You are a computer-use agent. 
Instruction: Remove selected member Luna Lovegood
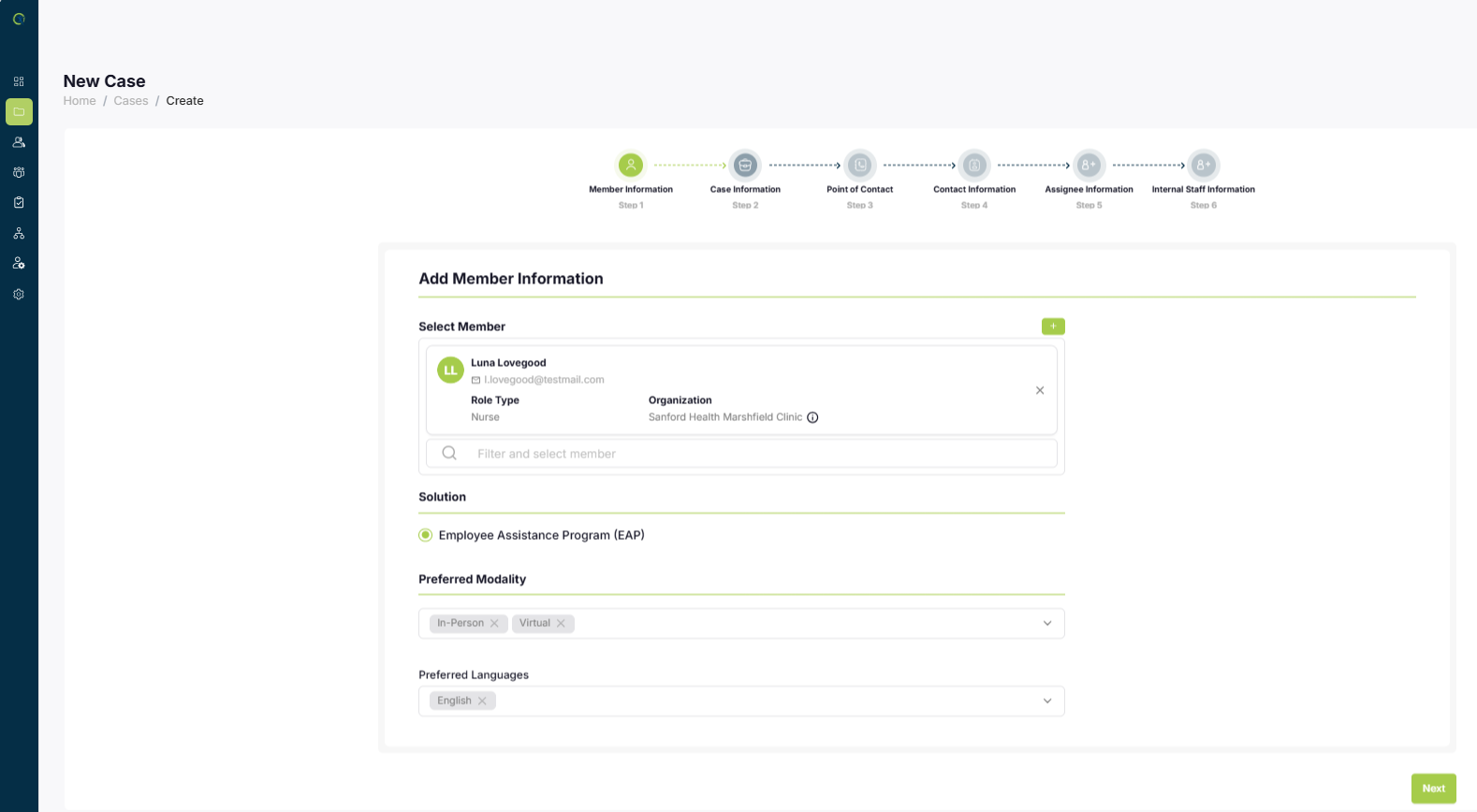(1040, 390)
